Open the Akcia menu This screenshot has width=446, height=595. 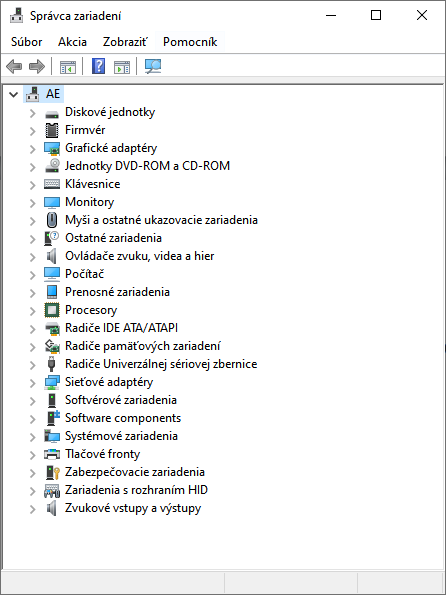click(72, 42)
